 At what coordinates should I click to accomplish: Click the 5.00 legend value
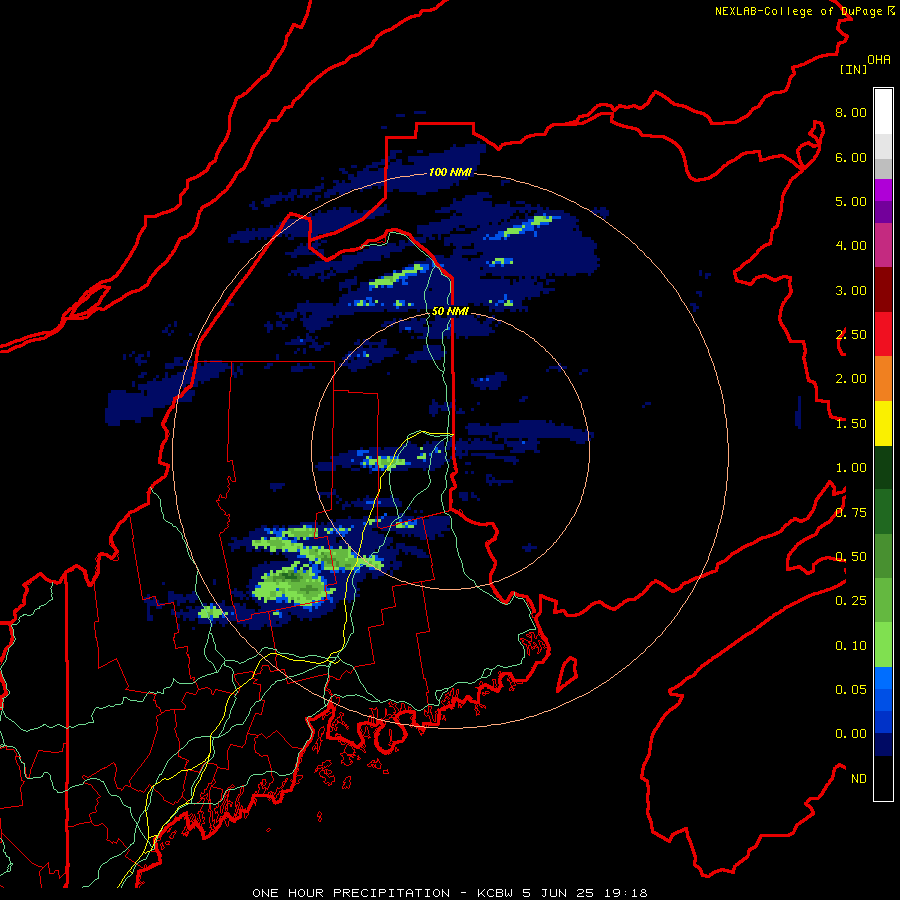[x=851, y=201]
